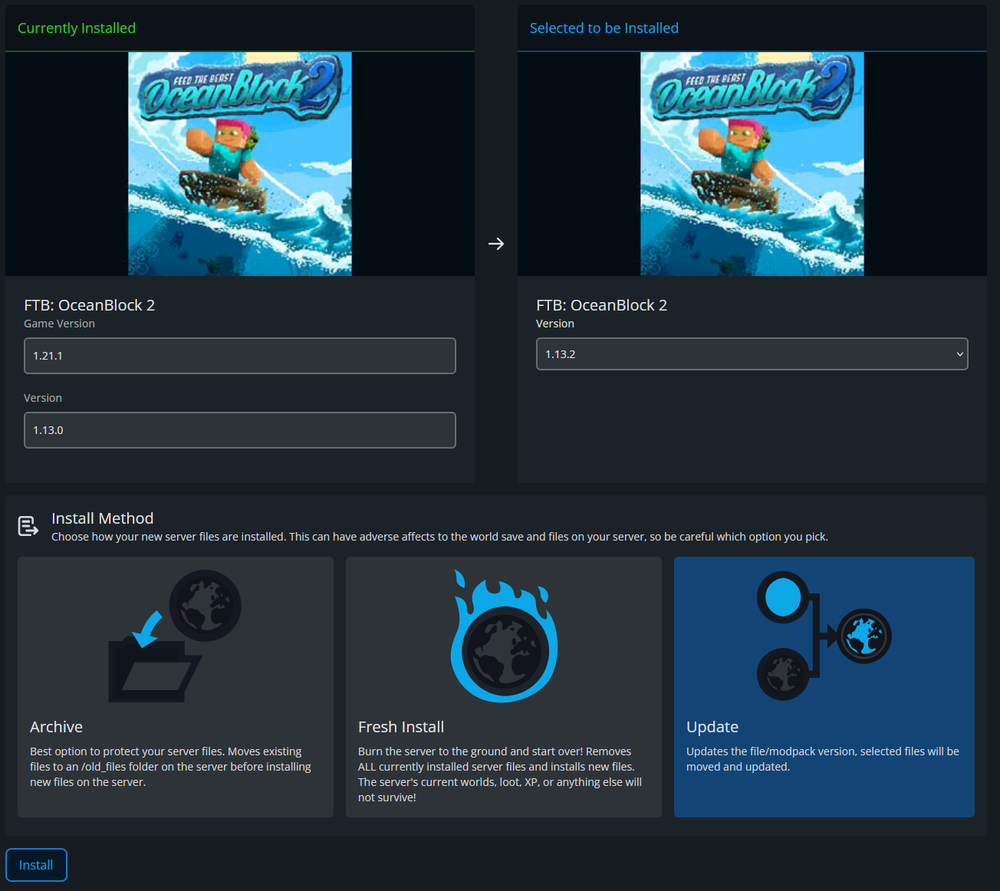Screen dimensions: 1000x891
Task: Click the OceanBlock 2 image under Selected to be Installed
Action: coord(752,164)
